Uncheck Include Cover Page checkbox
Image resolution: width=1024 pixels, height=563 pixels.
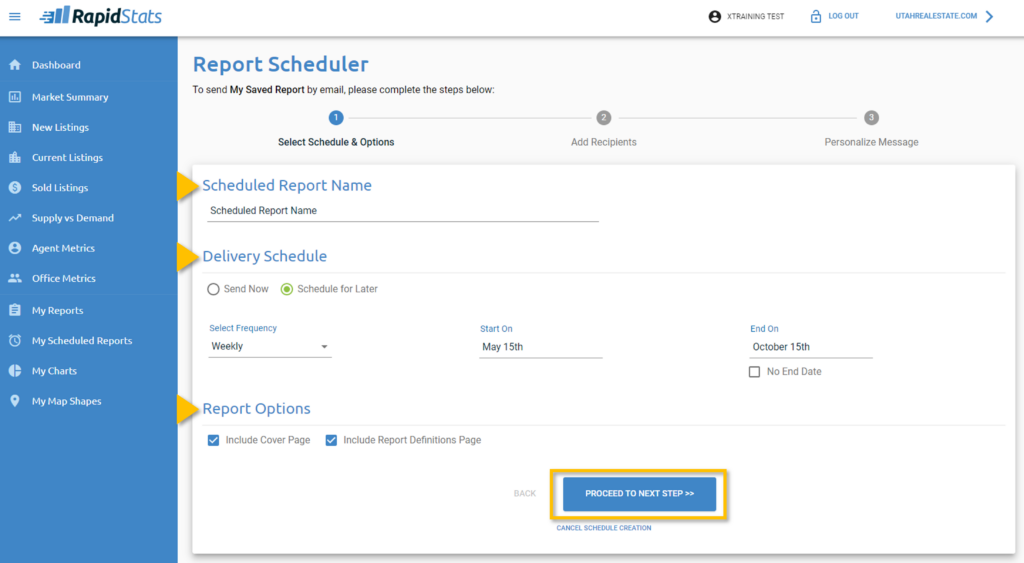tap(214, 440)
